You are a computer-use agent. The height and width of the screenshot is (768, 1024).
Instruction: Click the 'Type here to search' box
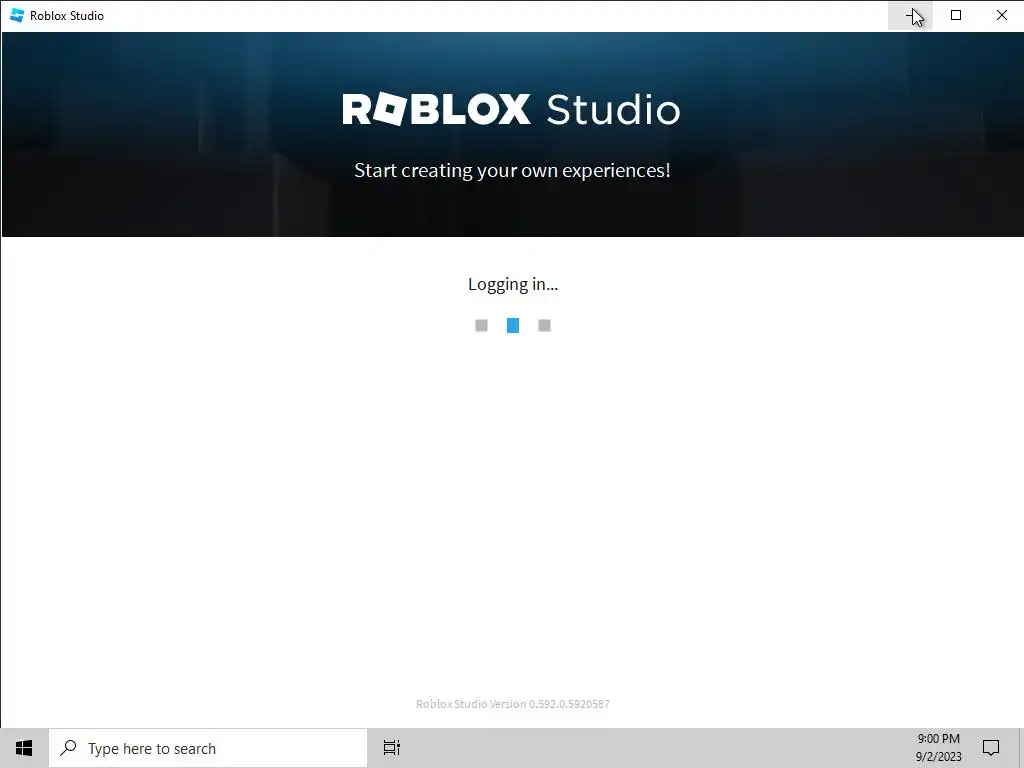coord(208,748)
